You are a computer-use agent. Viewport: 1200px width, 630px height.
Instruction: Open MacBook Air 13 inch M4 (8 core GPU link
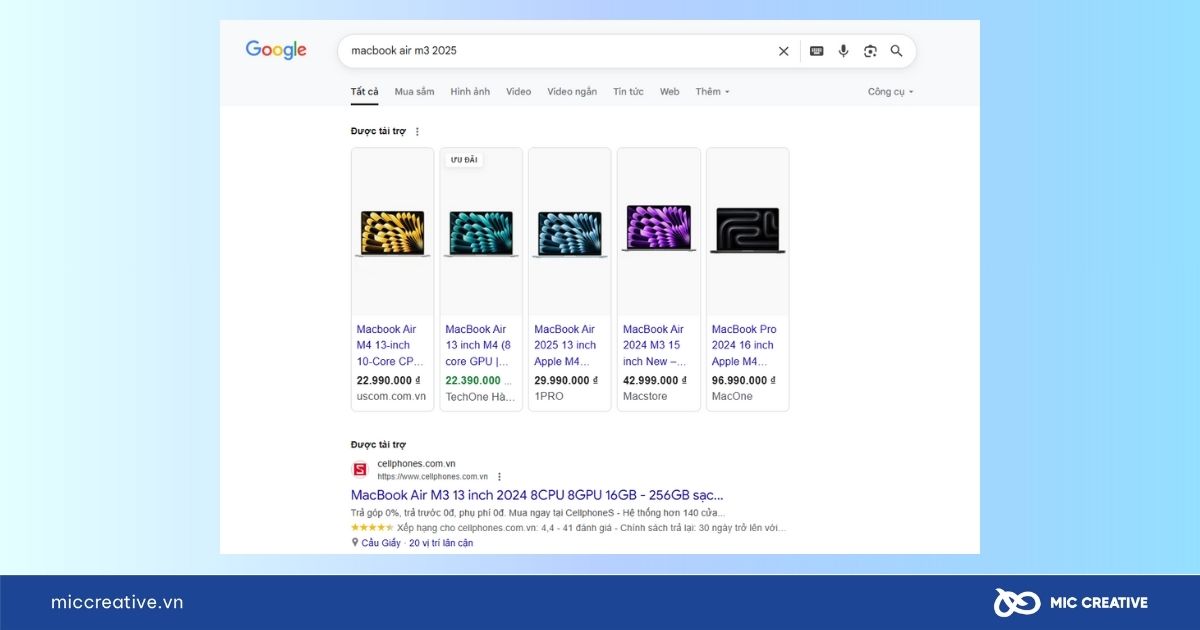click(478, 345)
